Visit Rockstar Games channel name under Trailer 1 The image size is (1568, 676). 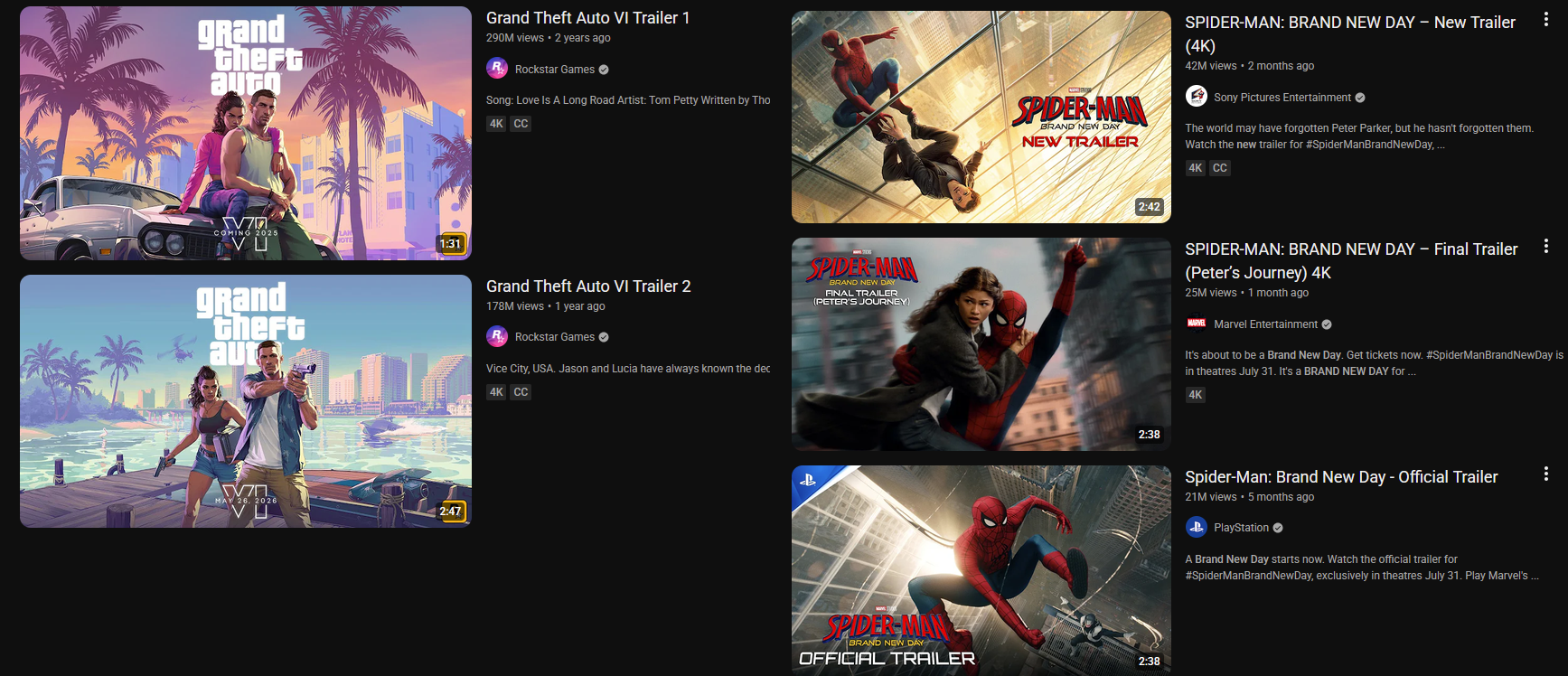[x=555, y=70]
